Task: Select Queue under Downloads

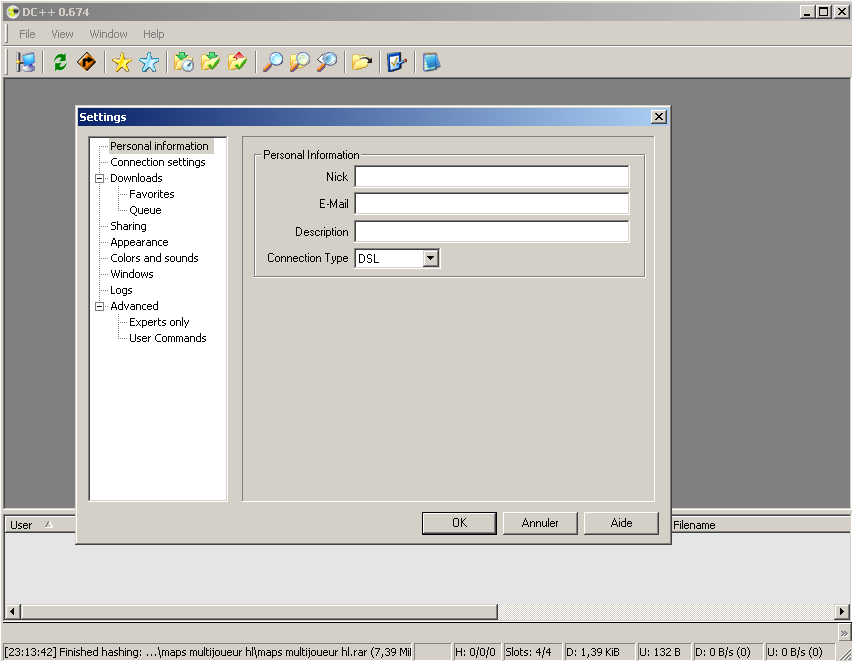Action: pos(145,210)
